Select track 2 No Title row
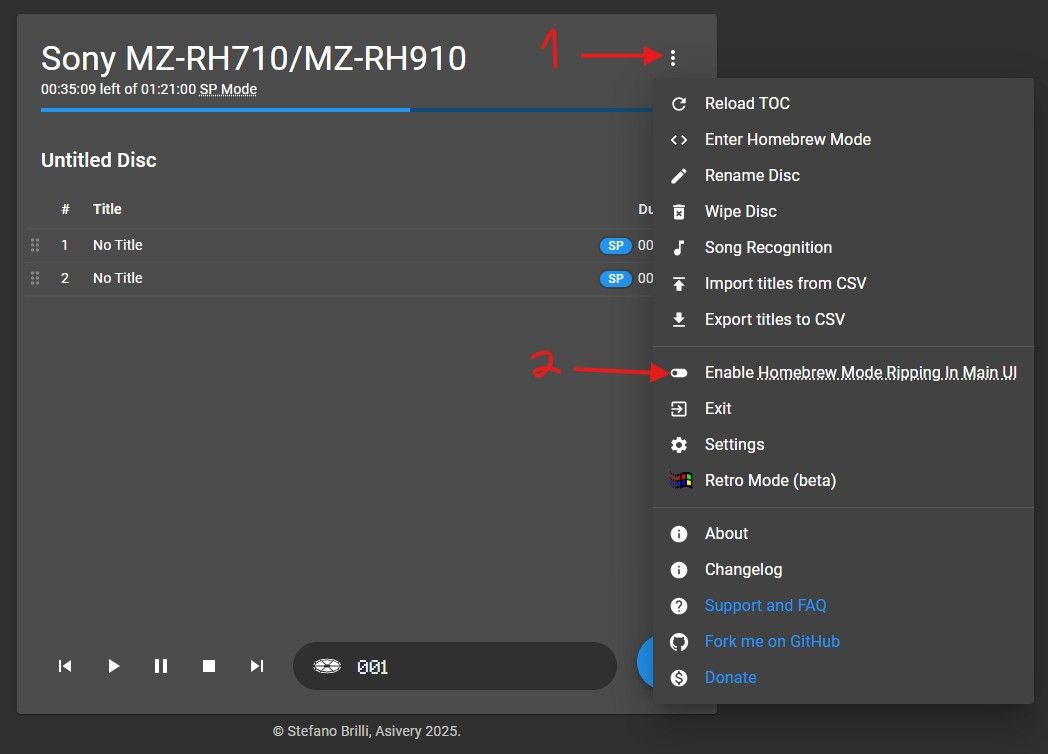 (339, 278)
